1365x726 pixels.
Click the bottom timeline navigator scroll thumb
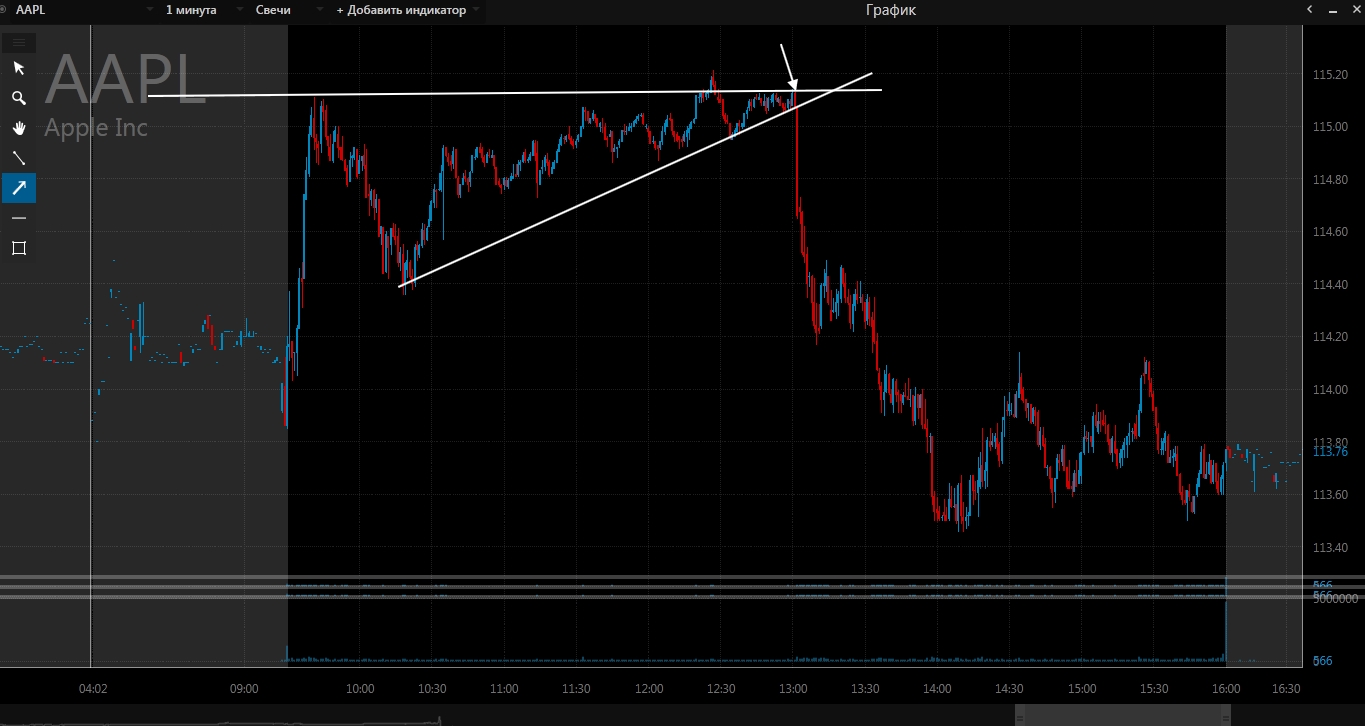coord(1120,715)
